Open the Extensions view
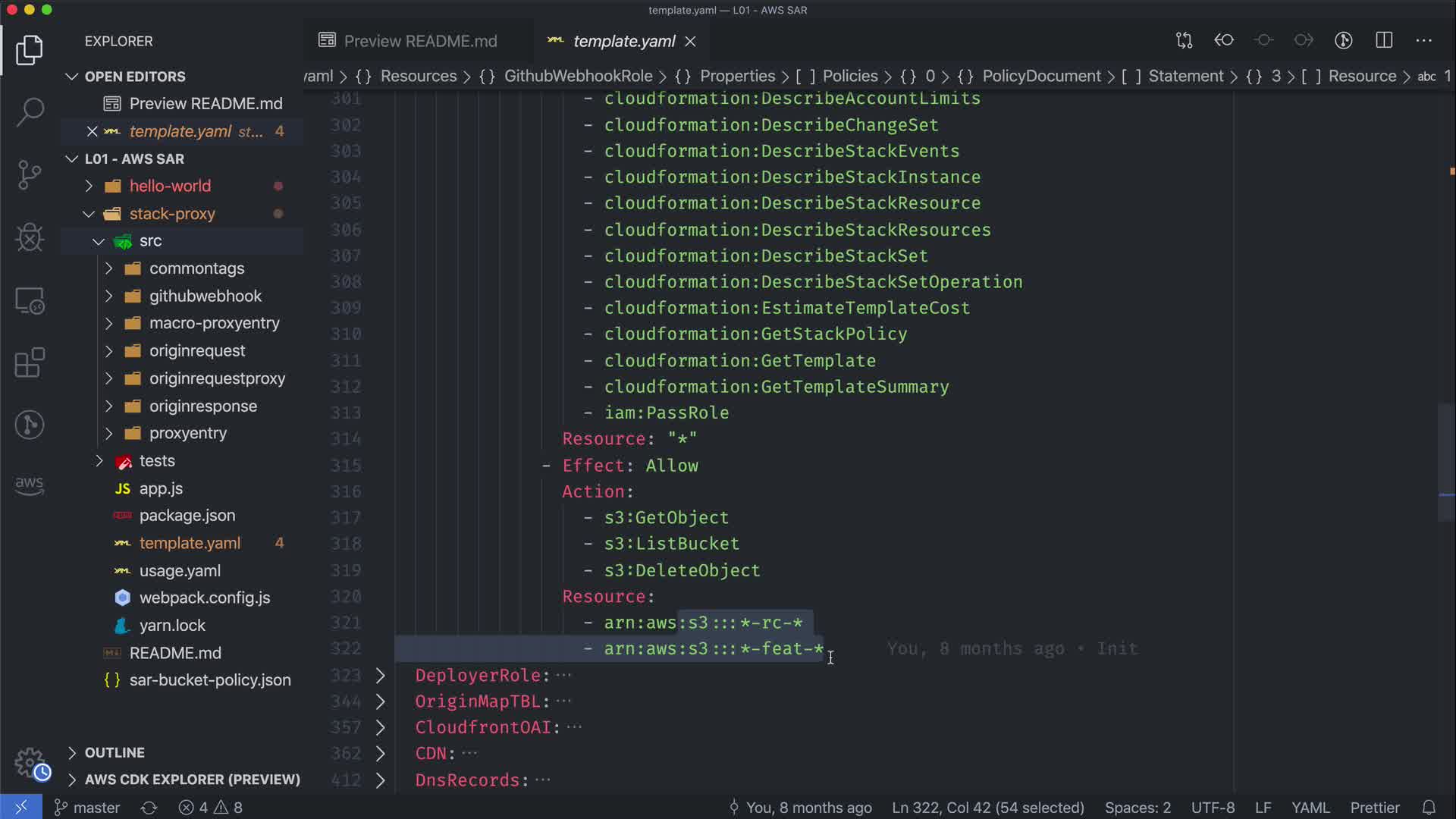The image size is (1456, 819). click(x=30, y=362)
